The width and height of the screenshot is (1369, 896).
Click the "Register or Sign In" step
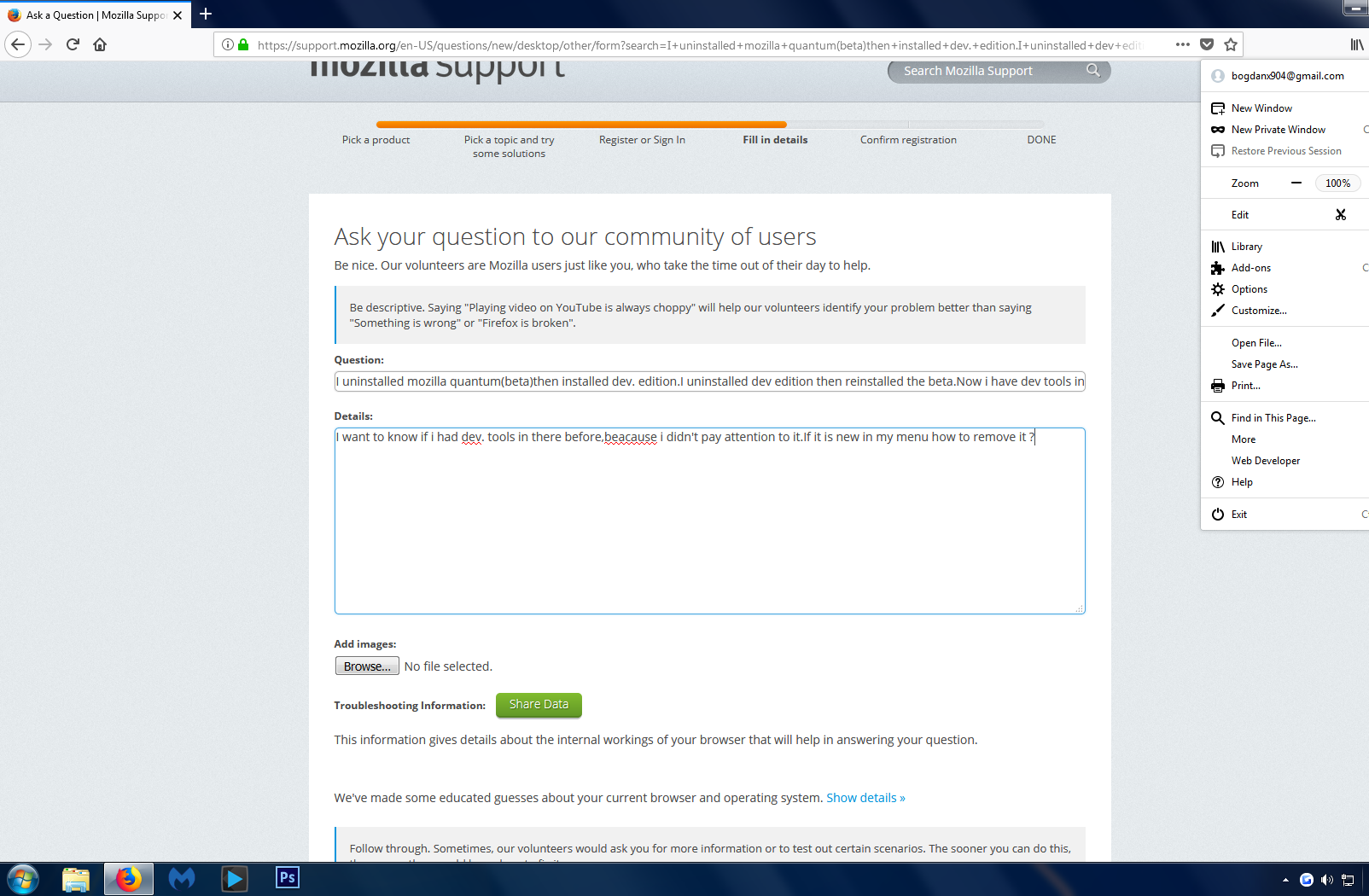(642, 140)
